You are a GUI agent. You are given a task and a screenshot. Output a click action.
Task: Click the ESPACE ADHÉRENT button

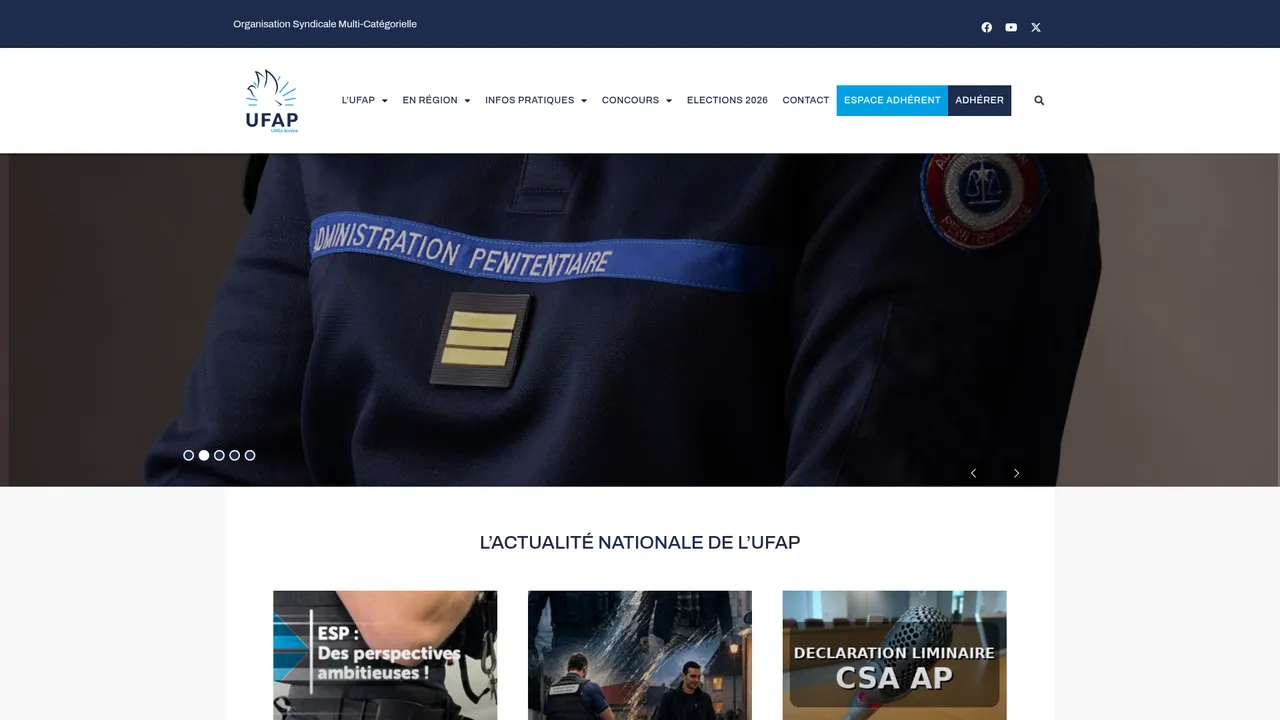[x=892, y=100]
